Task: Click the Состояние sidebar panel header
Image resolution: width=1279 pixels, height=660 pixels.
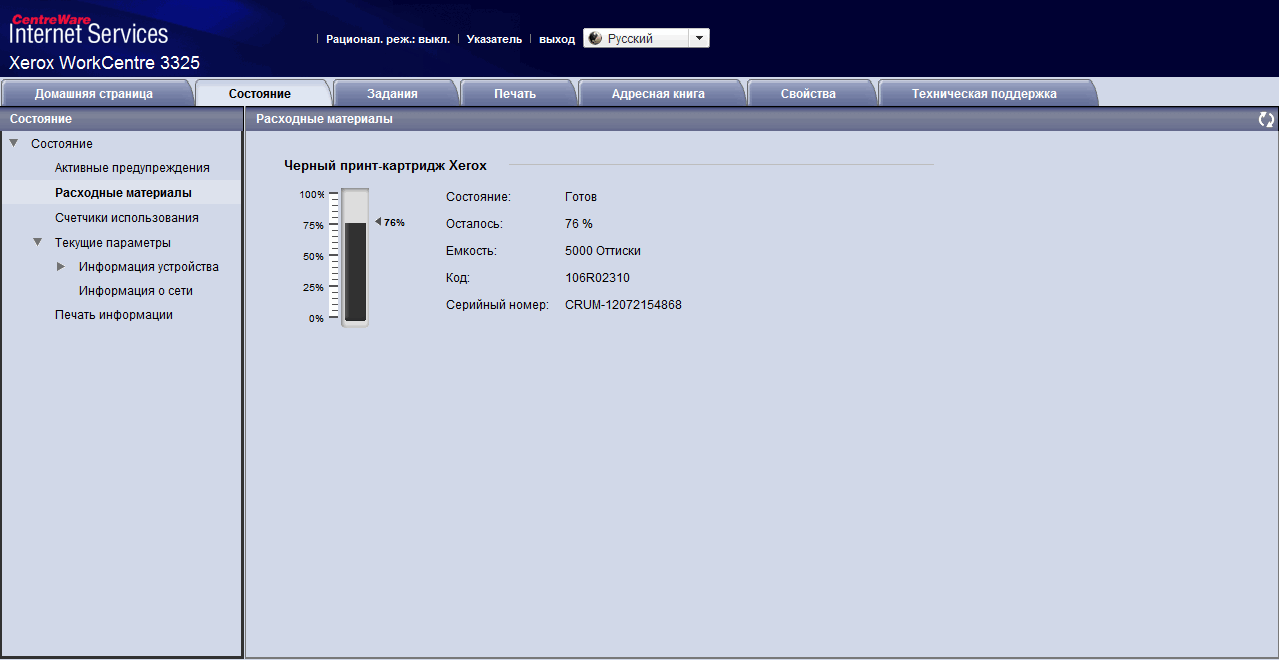Action: click(121, 119)
